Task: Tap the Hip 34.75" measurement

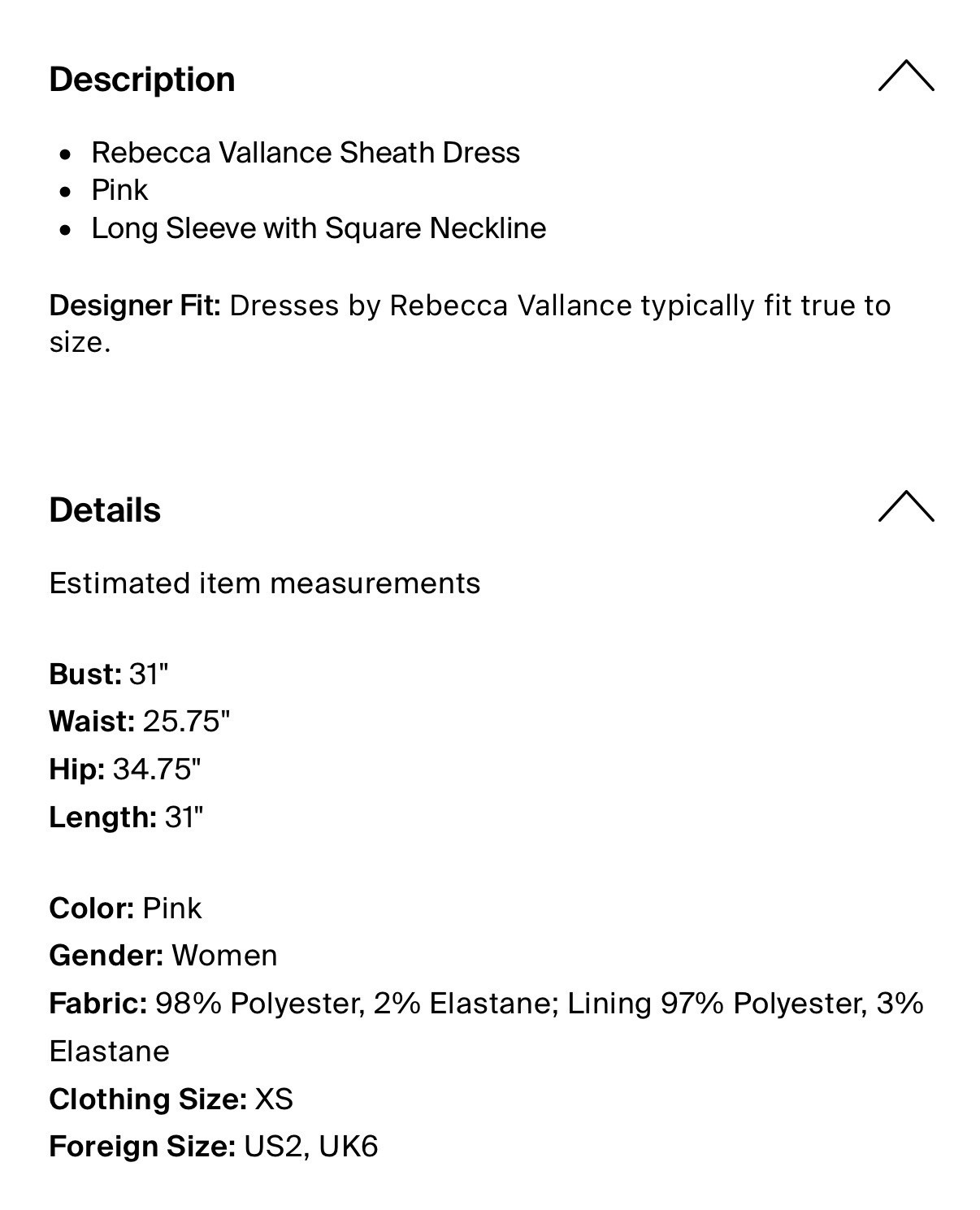Action: coord(125,769)
